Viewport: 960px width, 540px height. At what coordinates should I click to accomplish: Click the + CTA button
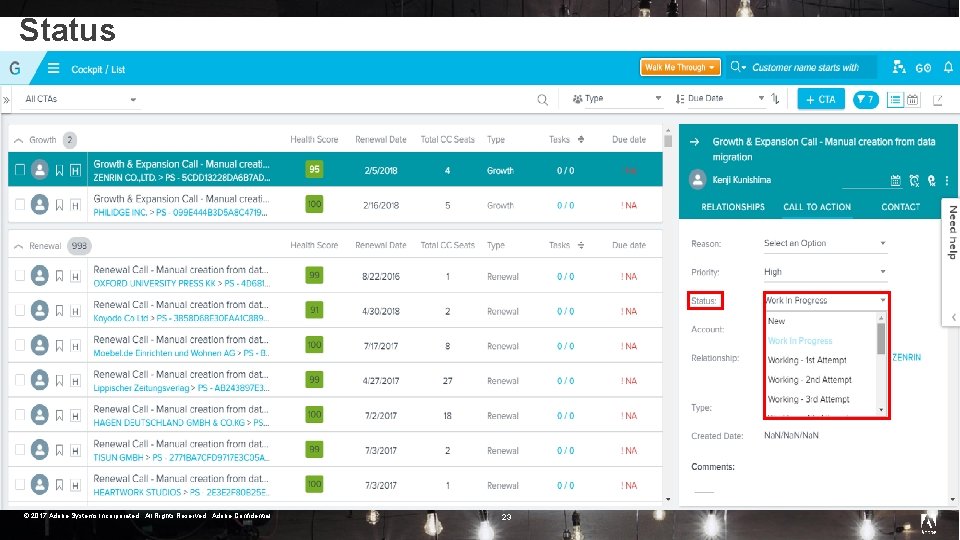[820, 99]
